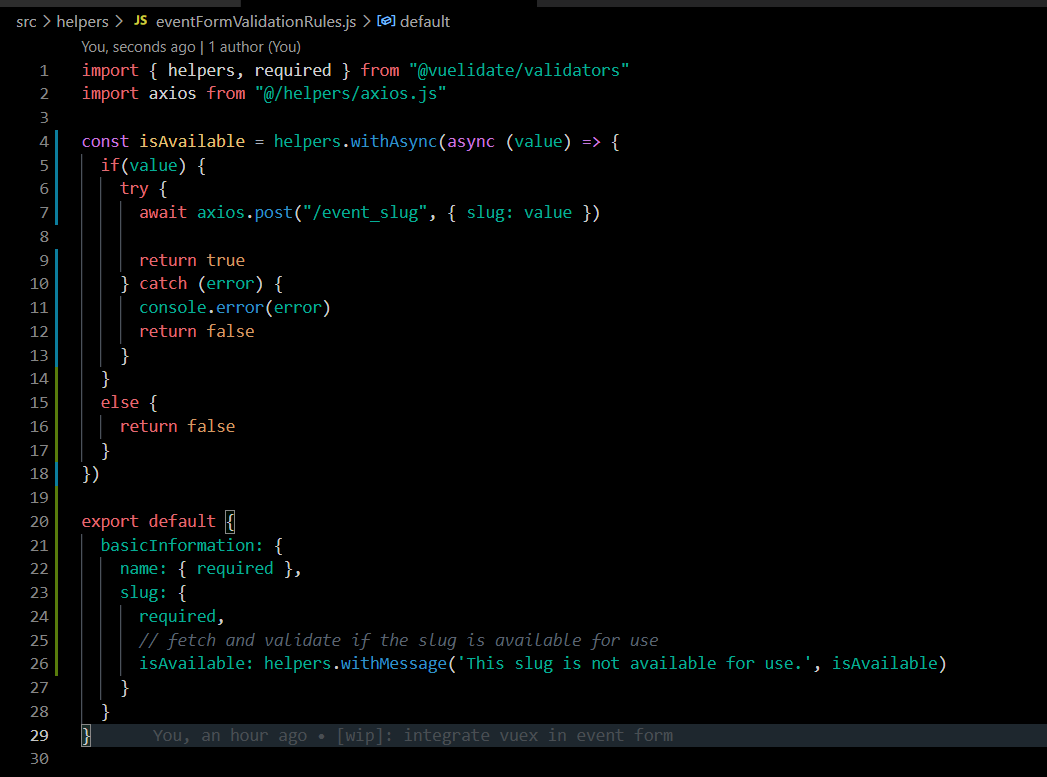Click 'withAsync' method call on line 4
The height and width of the screenshot is (777, 1047).
[x=393, y=142]
